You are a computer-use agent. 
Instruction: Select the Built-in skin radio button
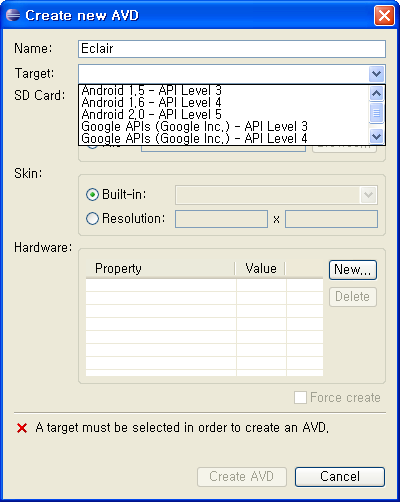pos(92,195)
